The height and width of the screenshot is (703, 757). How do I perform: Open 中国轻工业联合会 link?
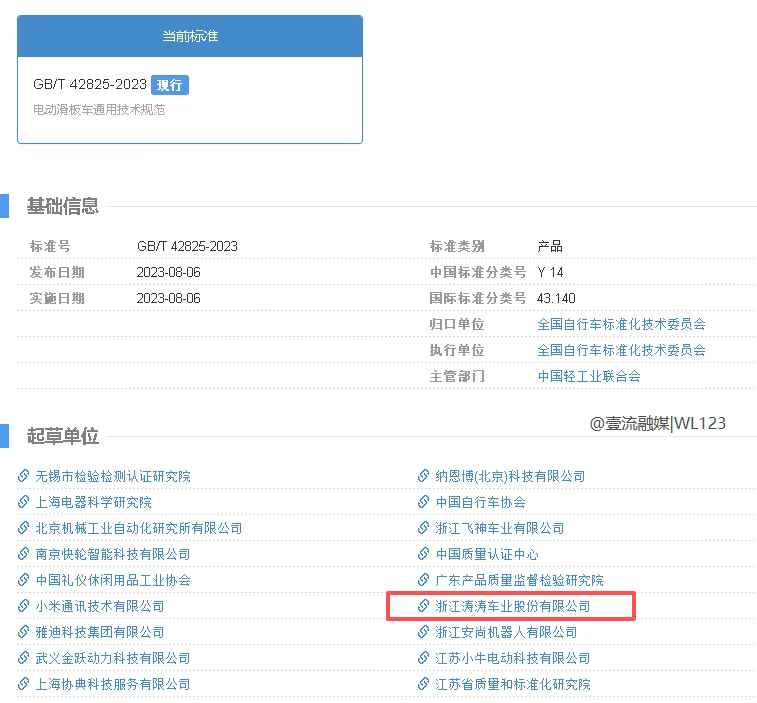tap(589, 376)
